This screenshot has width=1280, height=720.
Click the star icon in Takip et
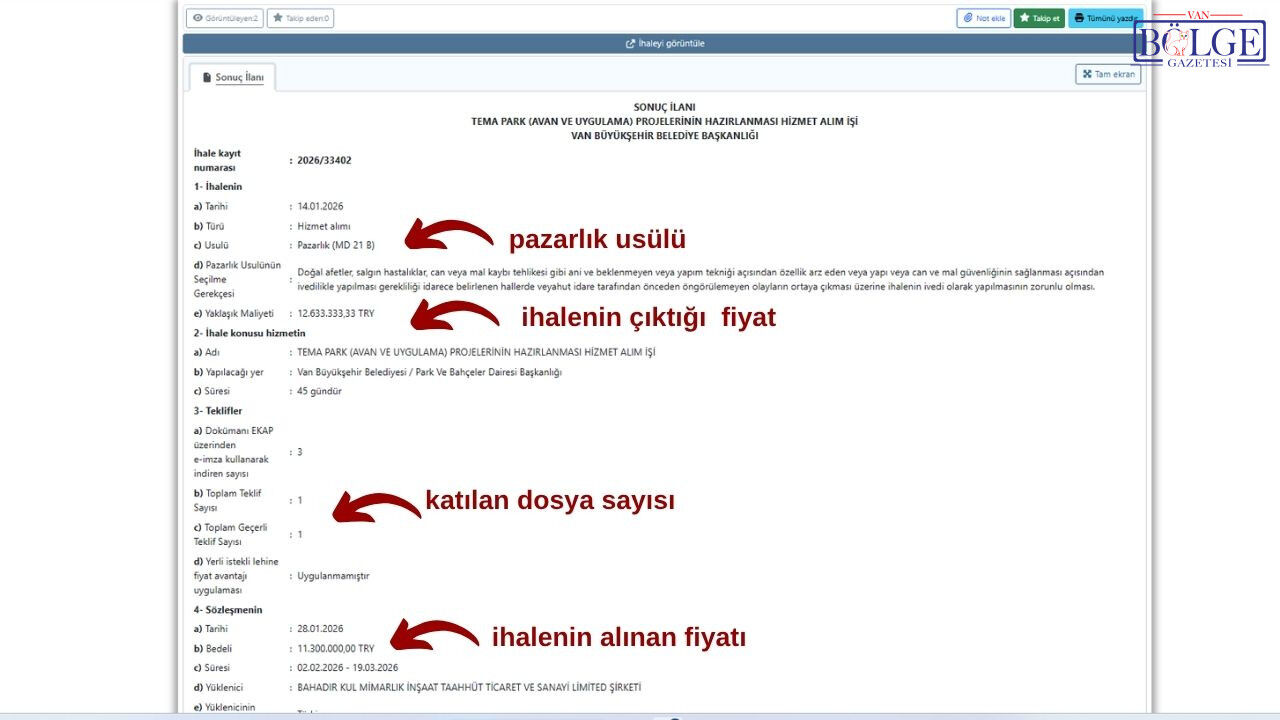tap(1024, 18)
